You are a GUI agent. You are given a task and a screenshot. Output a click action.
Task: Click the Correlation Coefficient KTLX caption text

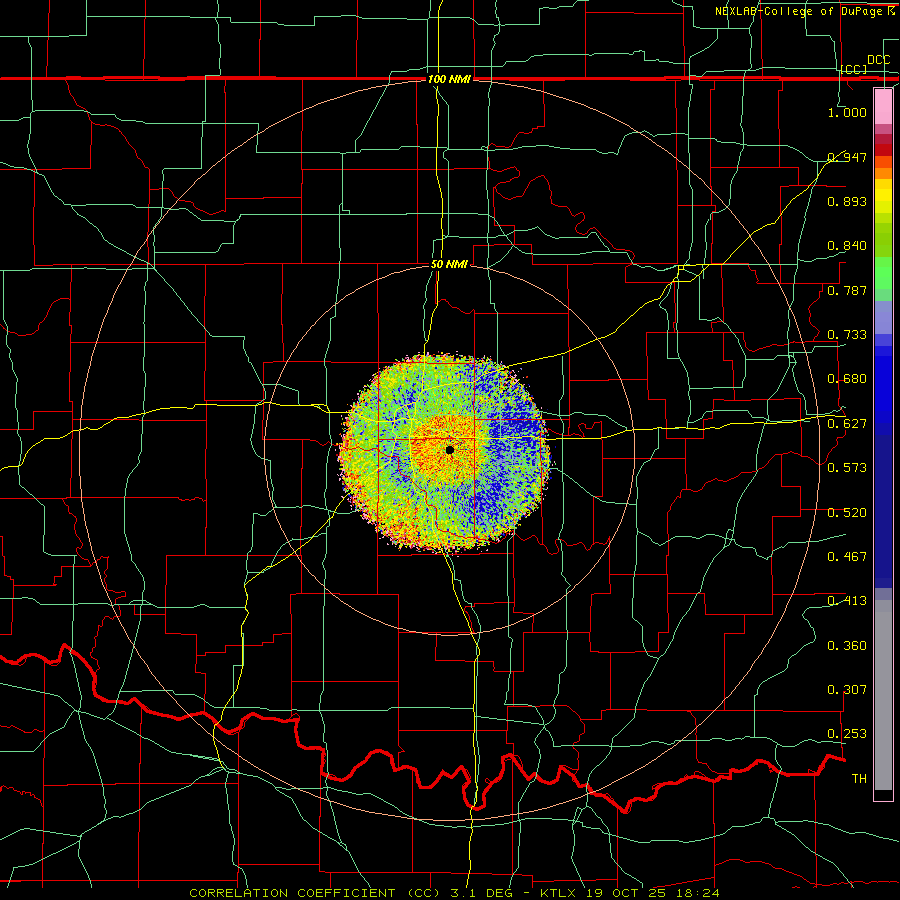click(454, 893)
